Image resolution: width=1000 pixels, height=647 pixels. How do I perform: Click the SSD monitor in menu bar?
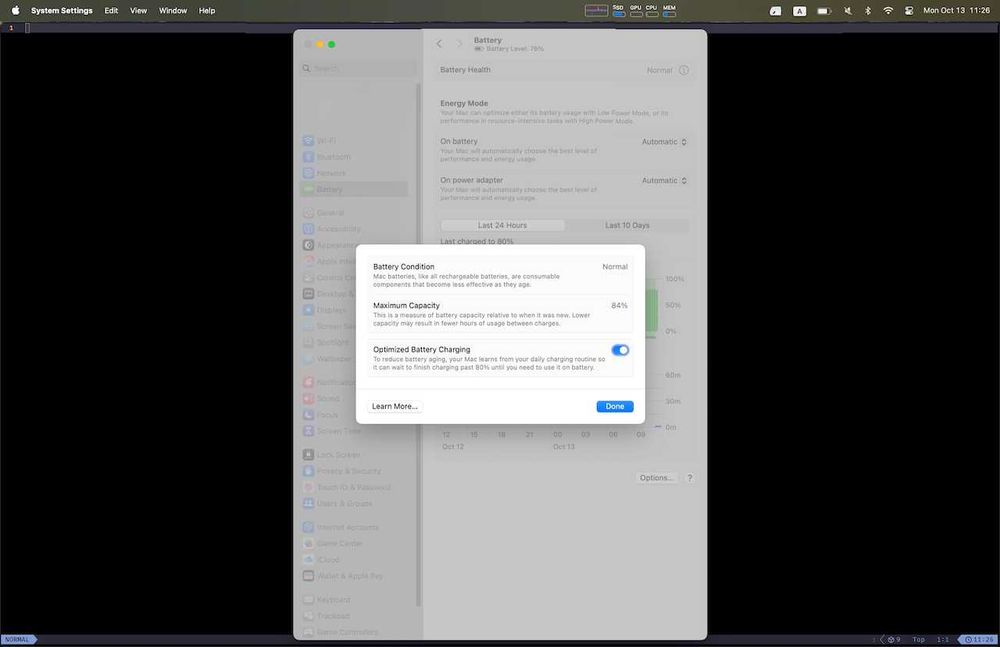click(x=619, y=10)
